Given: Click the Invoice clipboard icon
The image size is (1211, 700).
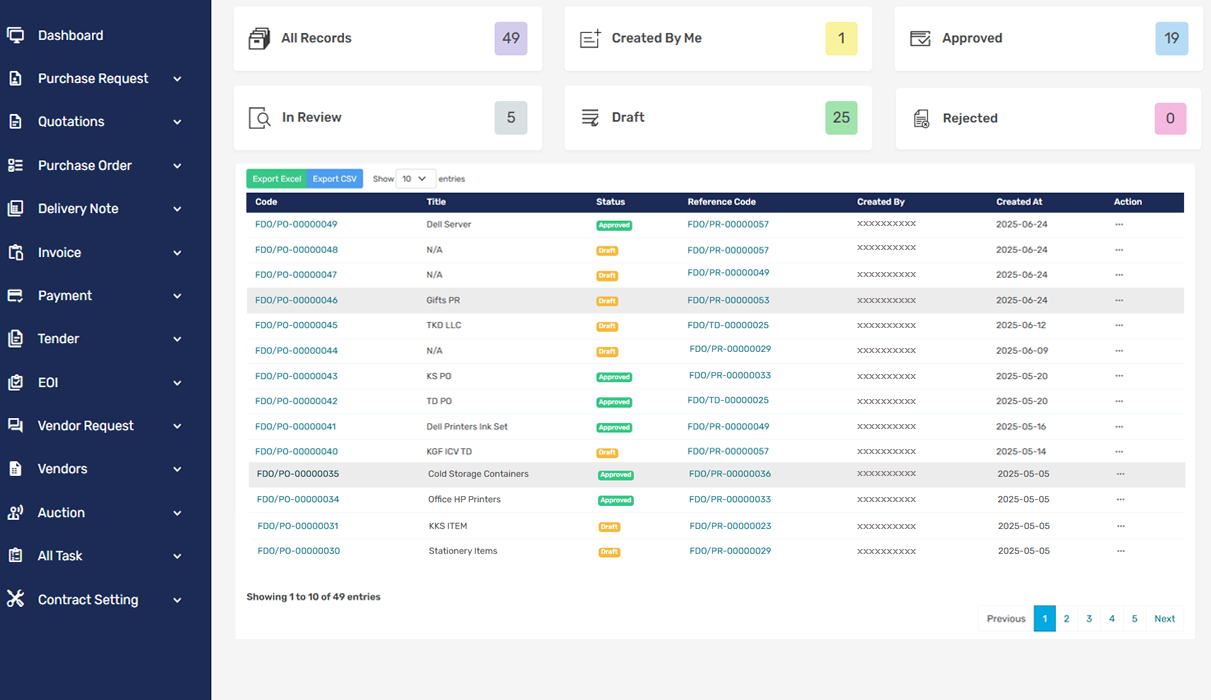Looking at the screenshot, I should [x=15, y=252].
